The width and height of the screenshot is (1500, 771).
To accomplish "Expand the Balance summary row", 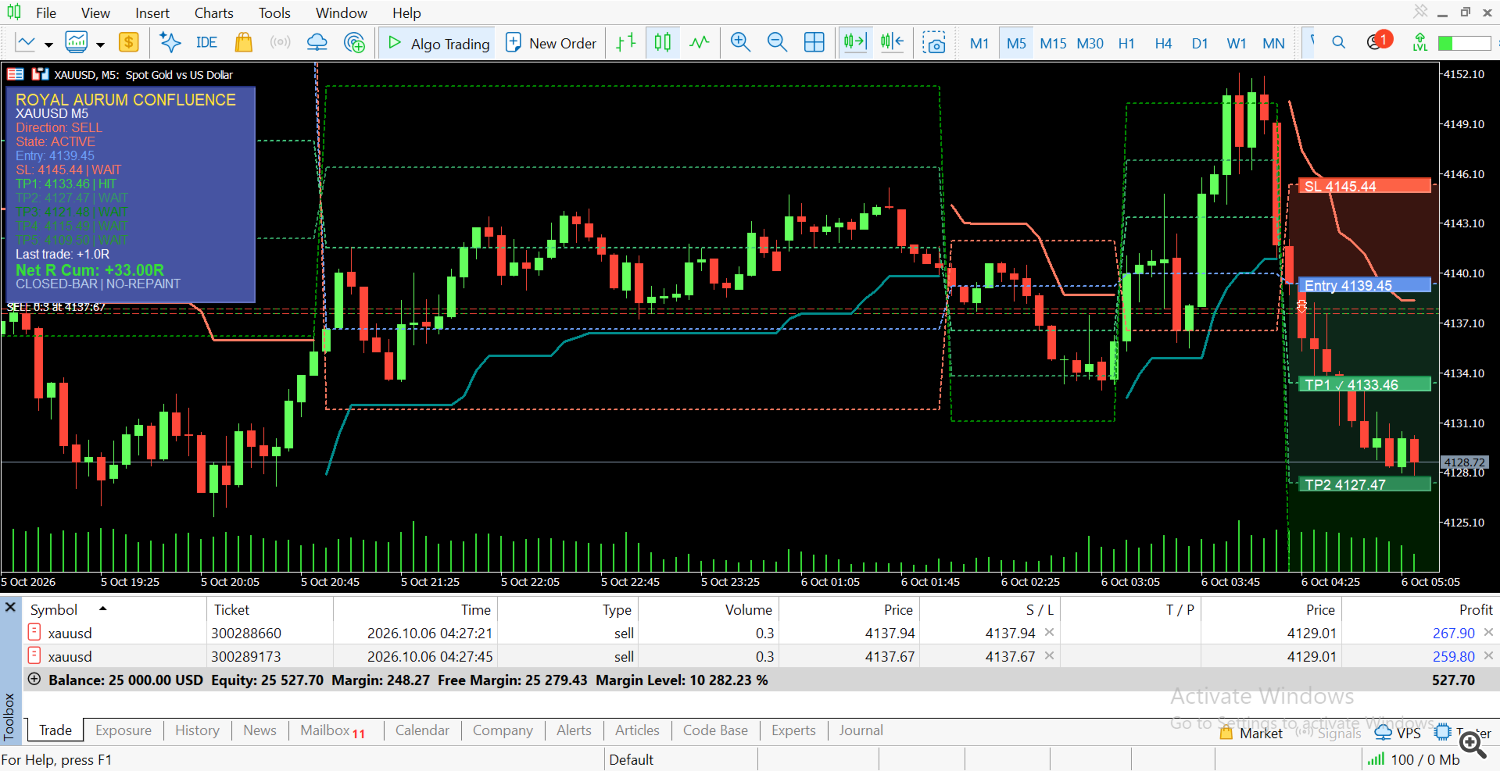I will pos(35,679).
